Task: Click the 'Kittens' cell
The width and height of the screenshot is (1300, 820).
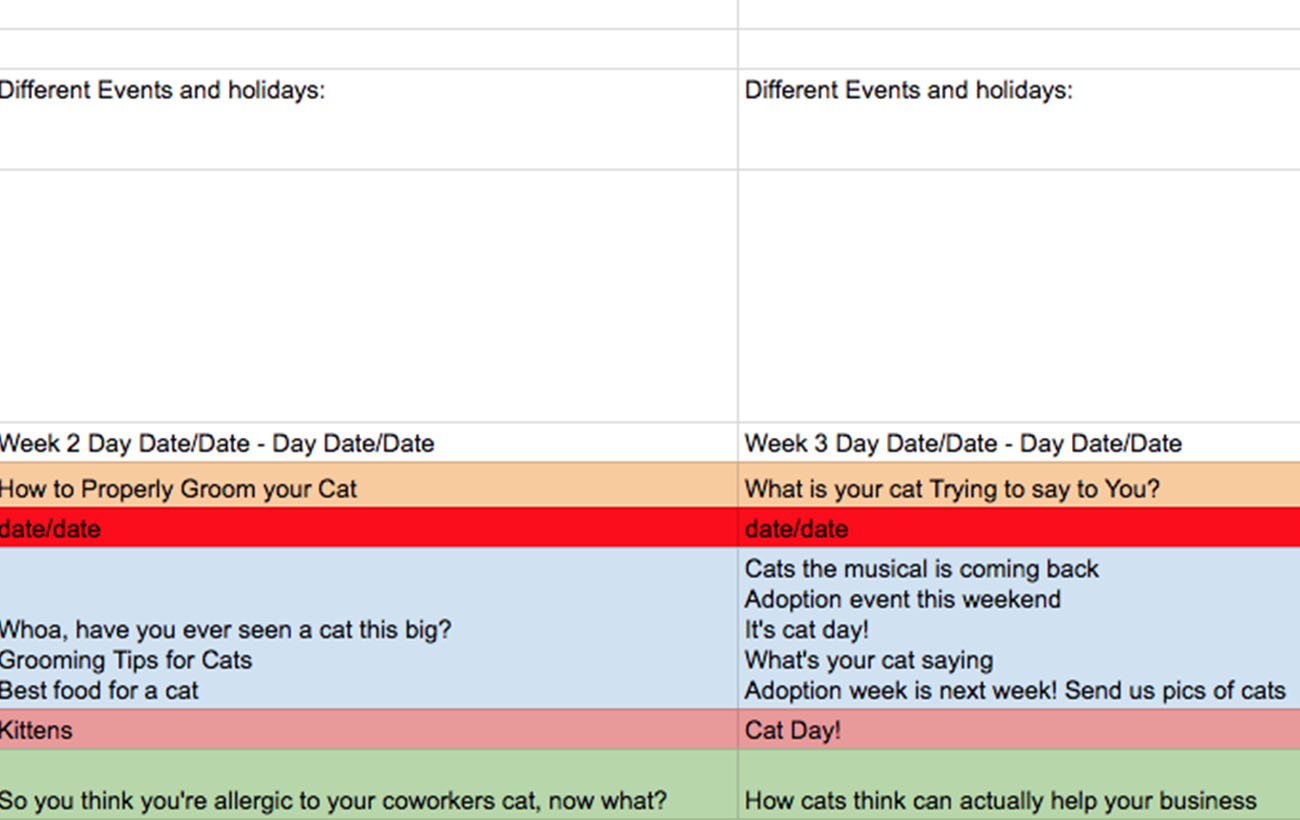Action: point(369,730)
